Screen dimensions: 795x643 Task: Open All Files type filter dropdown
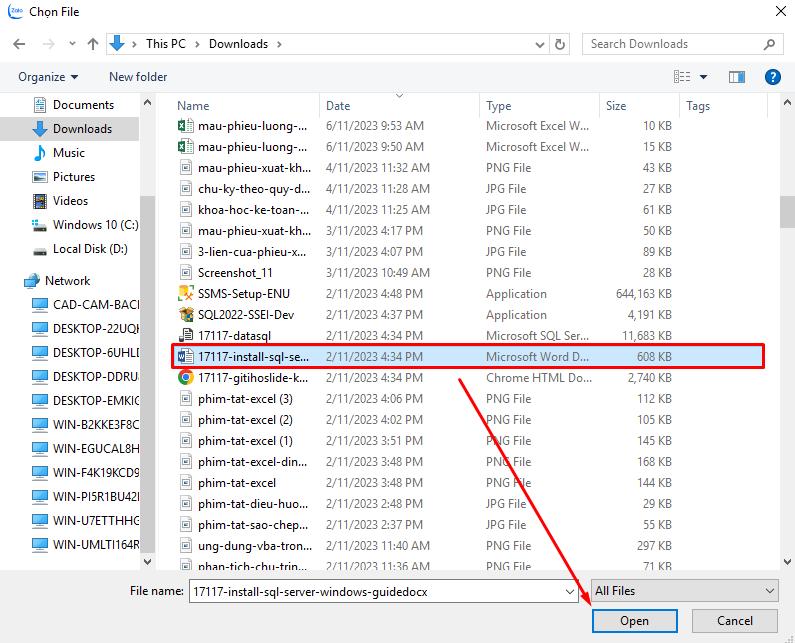pyautogui.click(x=684, y=591)
